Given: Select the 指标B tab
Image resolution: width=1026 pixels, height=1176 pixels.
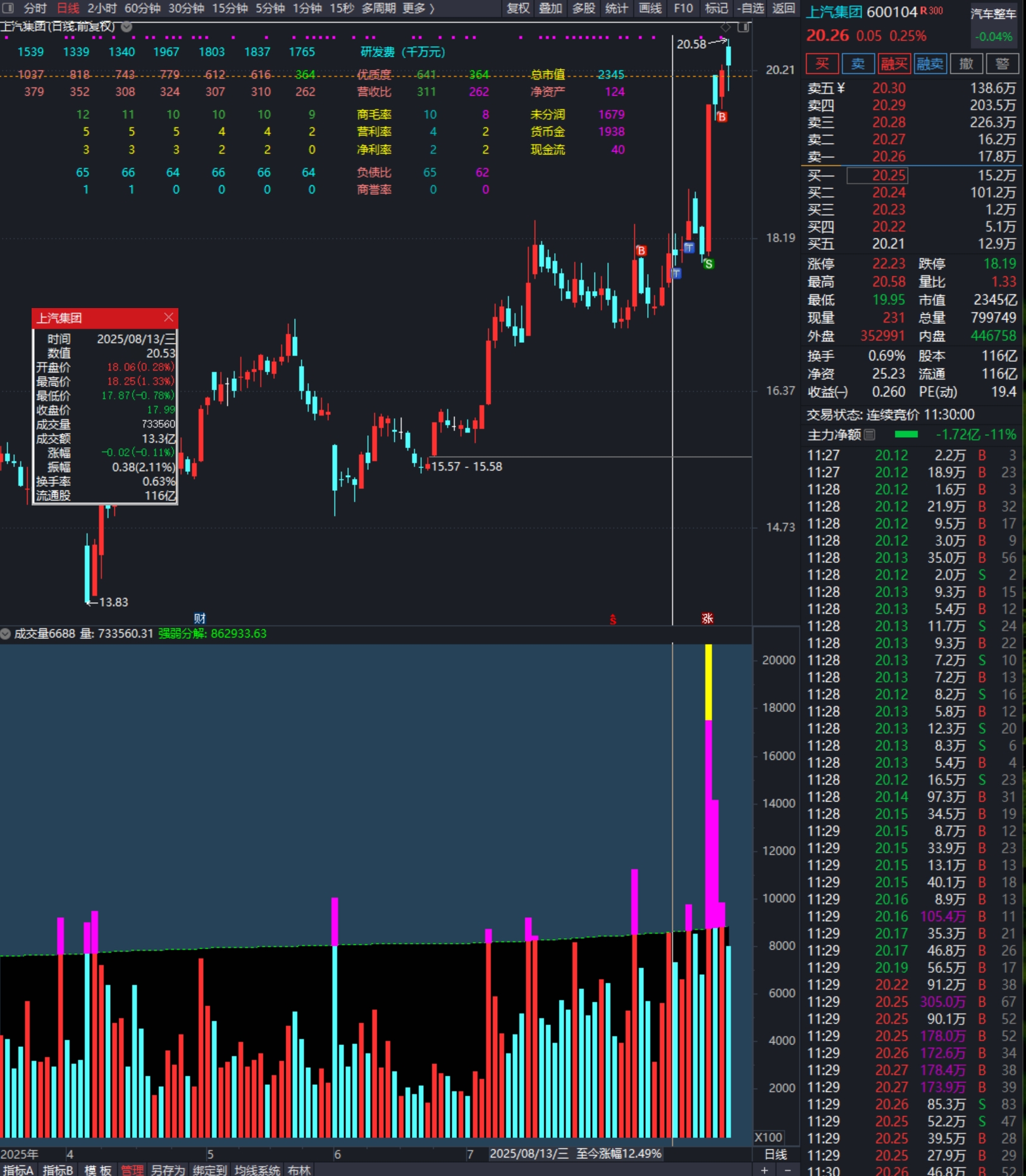Looking at the screenshot, I should click(58, 1170).
